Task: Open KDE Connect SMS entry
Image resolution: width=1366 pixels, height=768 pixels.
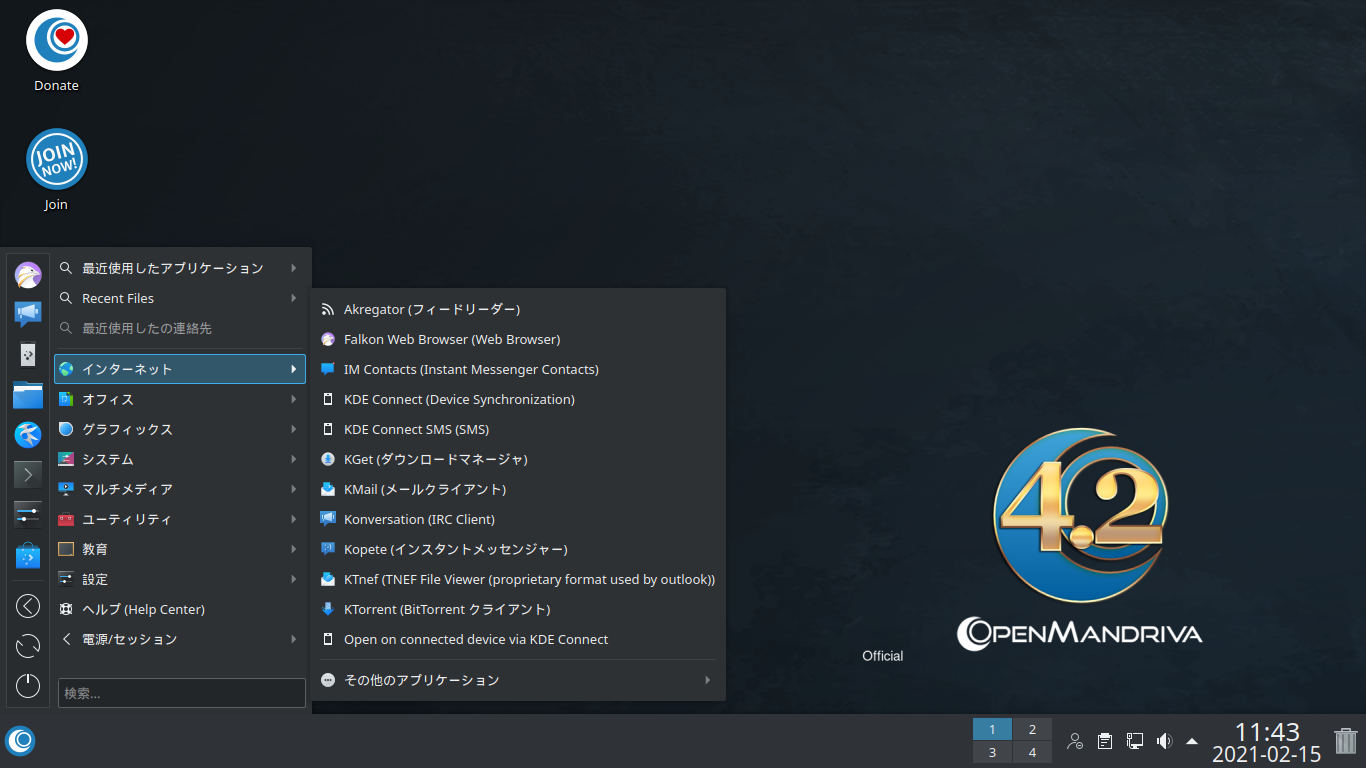Action: pyautogui.click(x=518, y=429)
